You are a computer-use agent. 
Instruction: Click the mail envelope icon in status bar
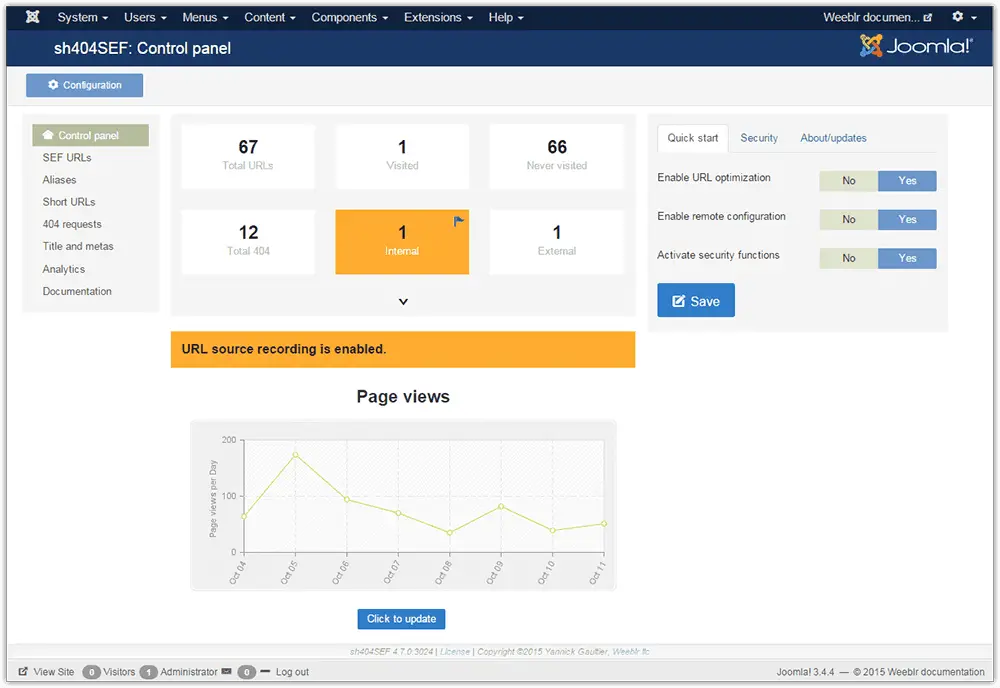tap(226, 671)
